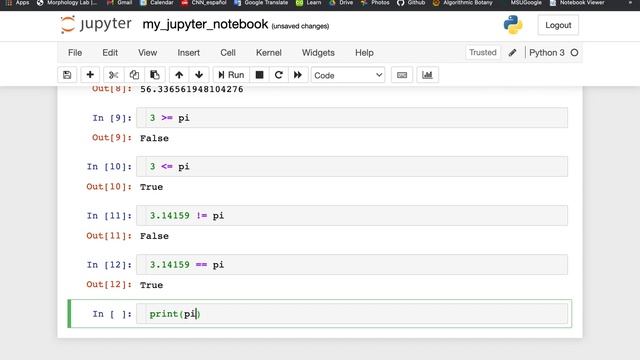Open the Google Translate bookmark

261,3
